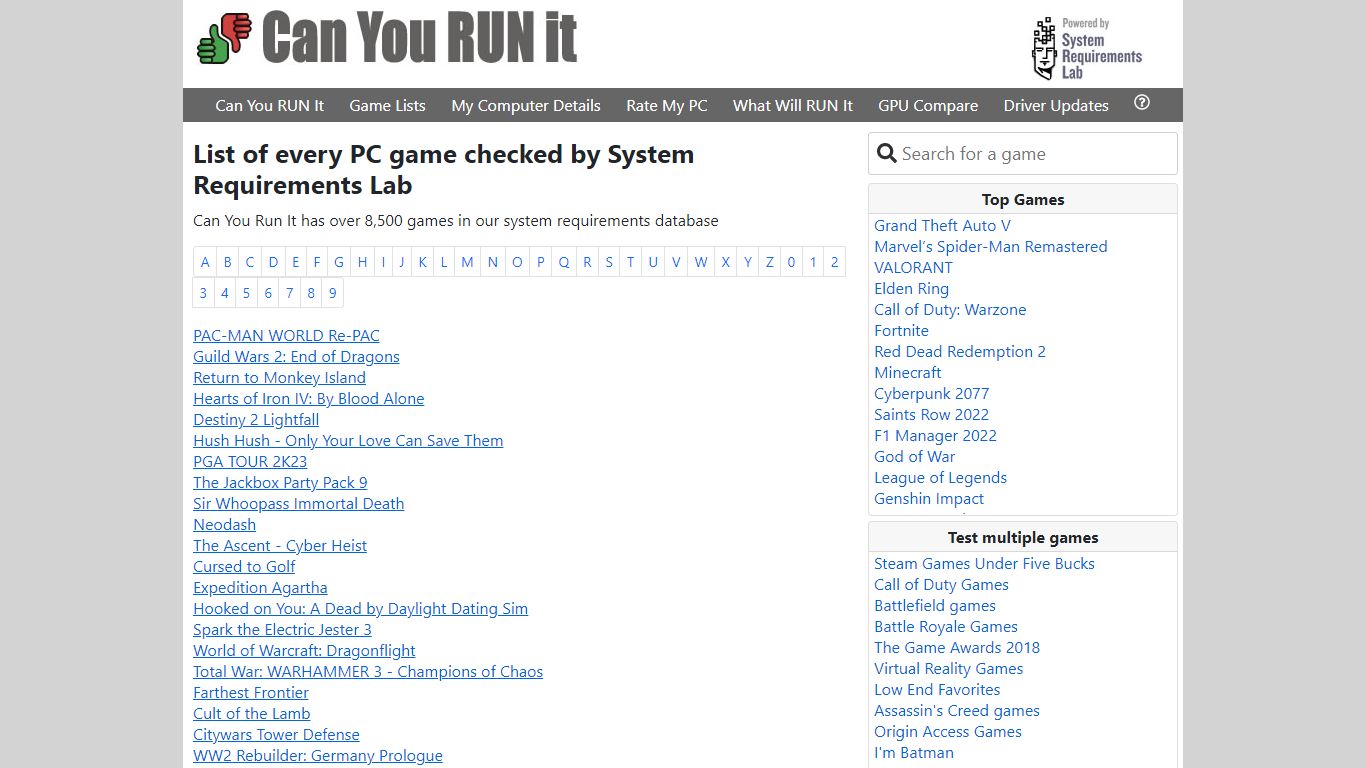Open Minecraft in Top Games
The height and width of the screenshot is (768, 1366).
click(x=908, y=372)
